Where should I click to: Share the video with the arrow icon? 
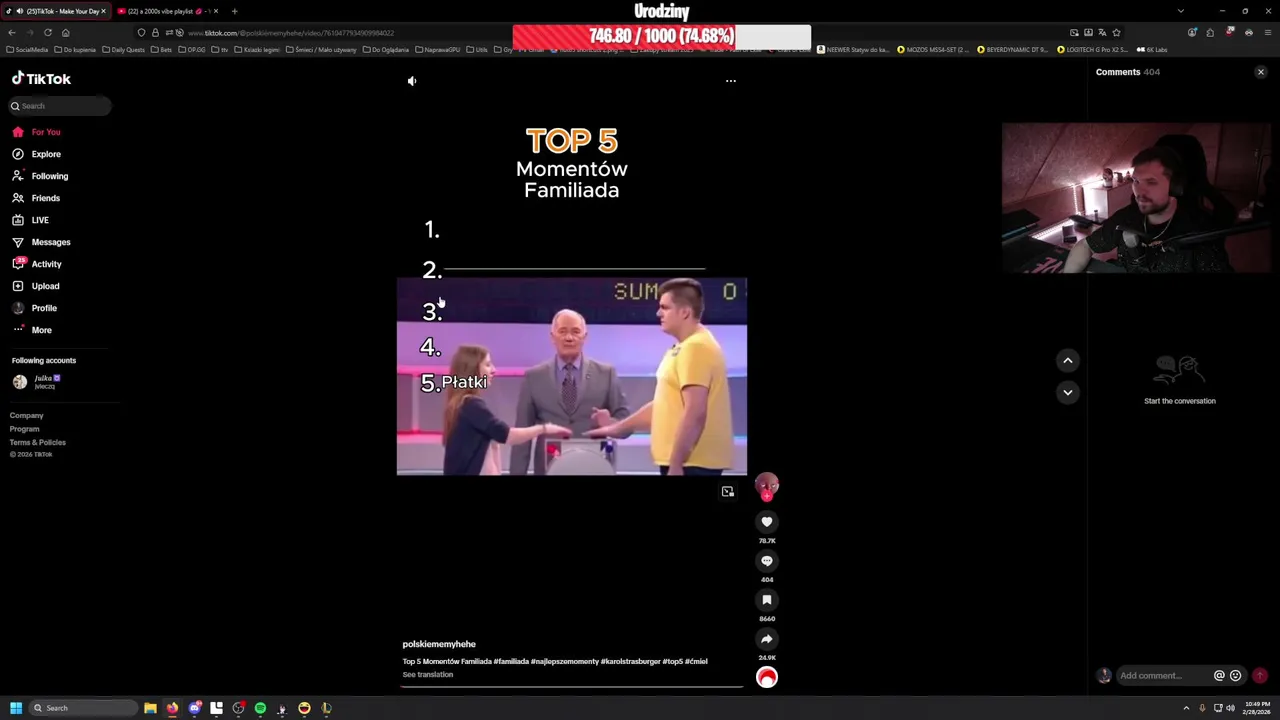click(767, 639)
